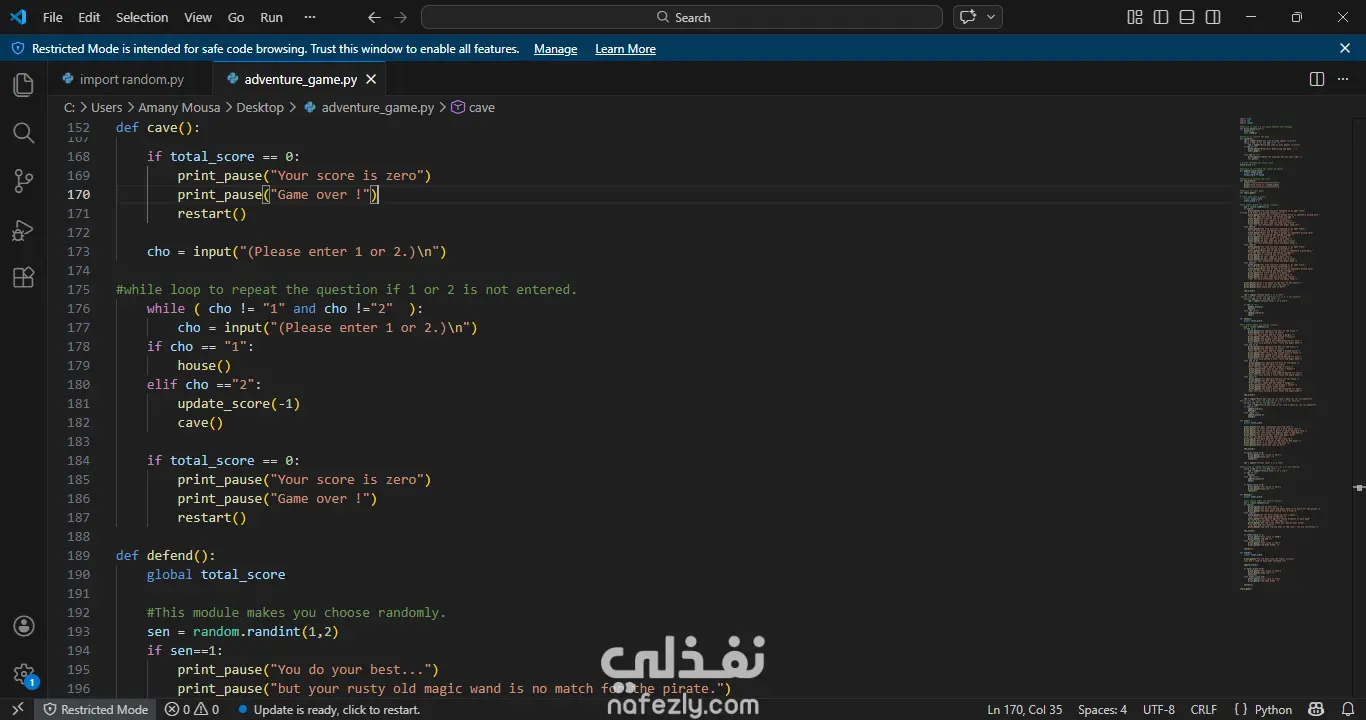
Task: Change the UTF-8 encoding setting
Action: (1159, 709)
